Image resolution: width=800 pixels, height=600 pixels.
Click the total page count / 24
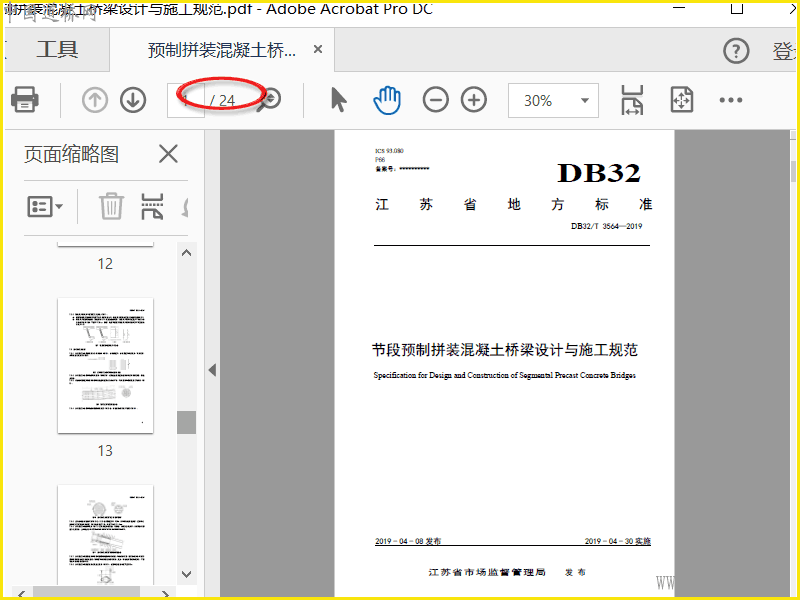[222, 101]
